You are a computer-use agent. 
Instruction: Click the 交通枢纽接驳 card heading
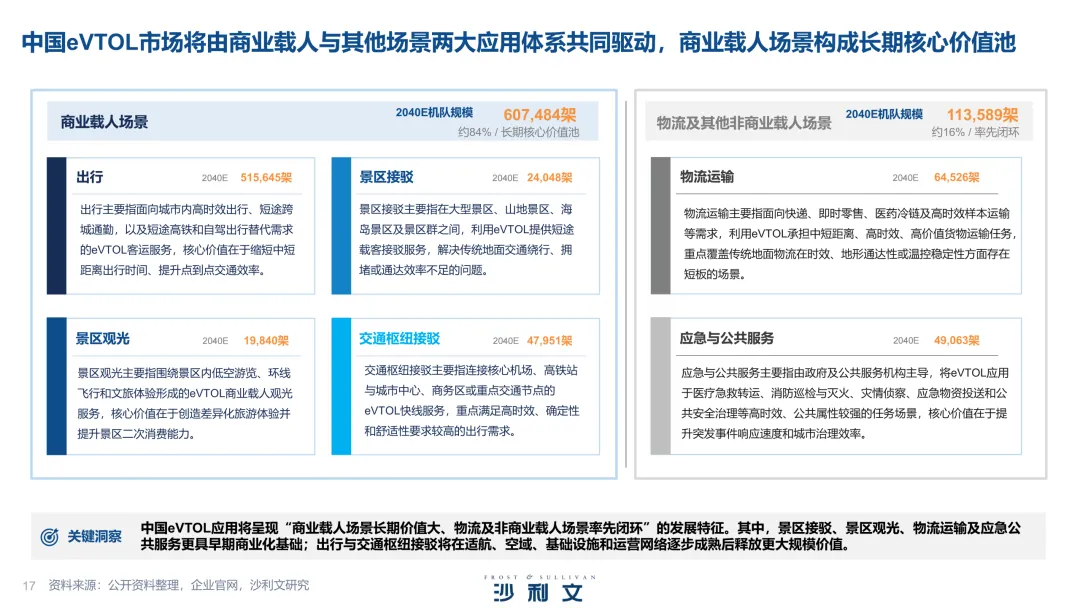399,339
